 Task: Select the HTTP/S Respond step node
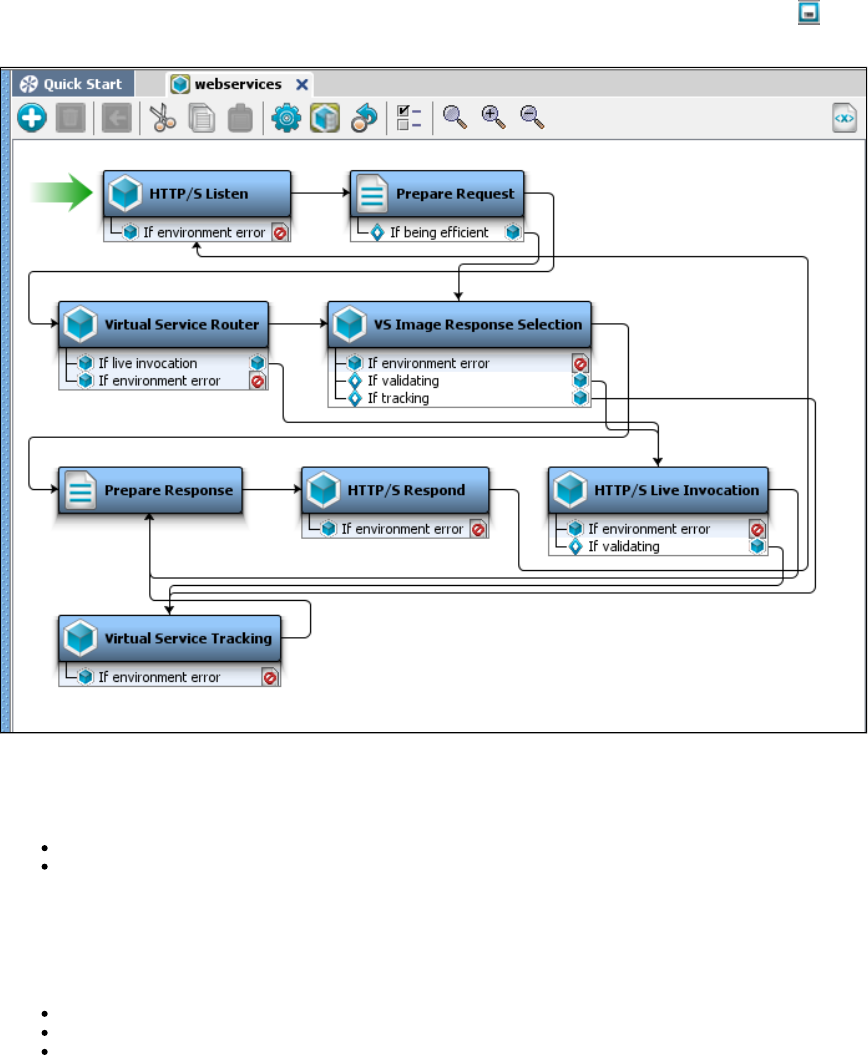(x=395, y=490)
